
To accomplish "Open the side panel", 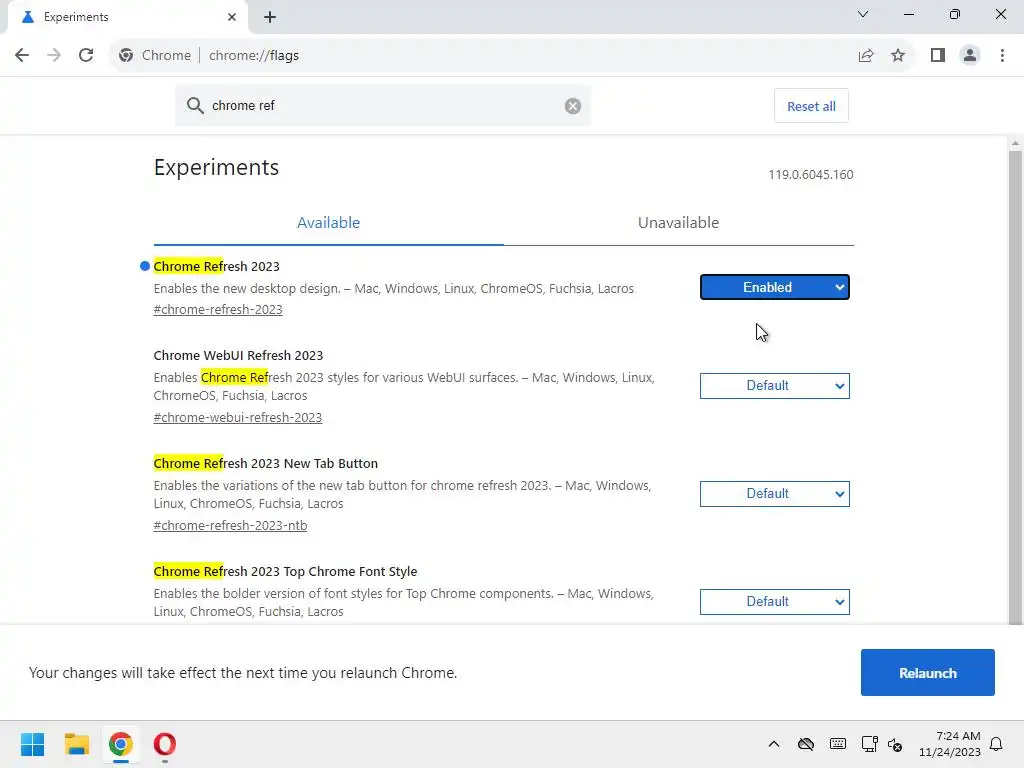I will pos(938,56).
